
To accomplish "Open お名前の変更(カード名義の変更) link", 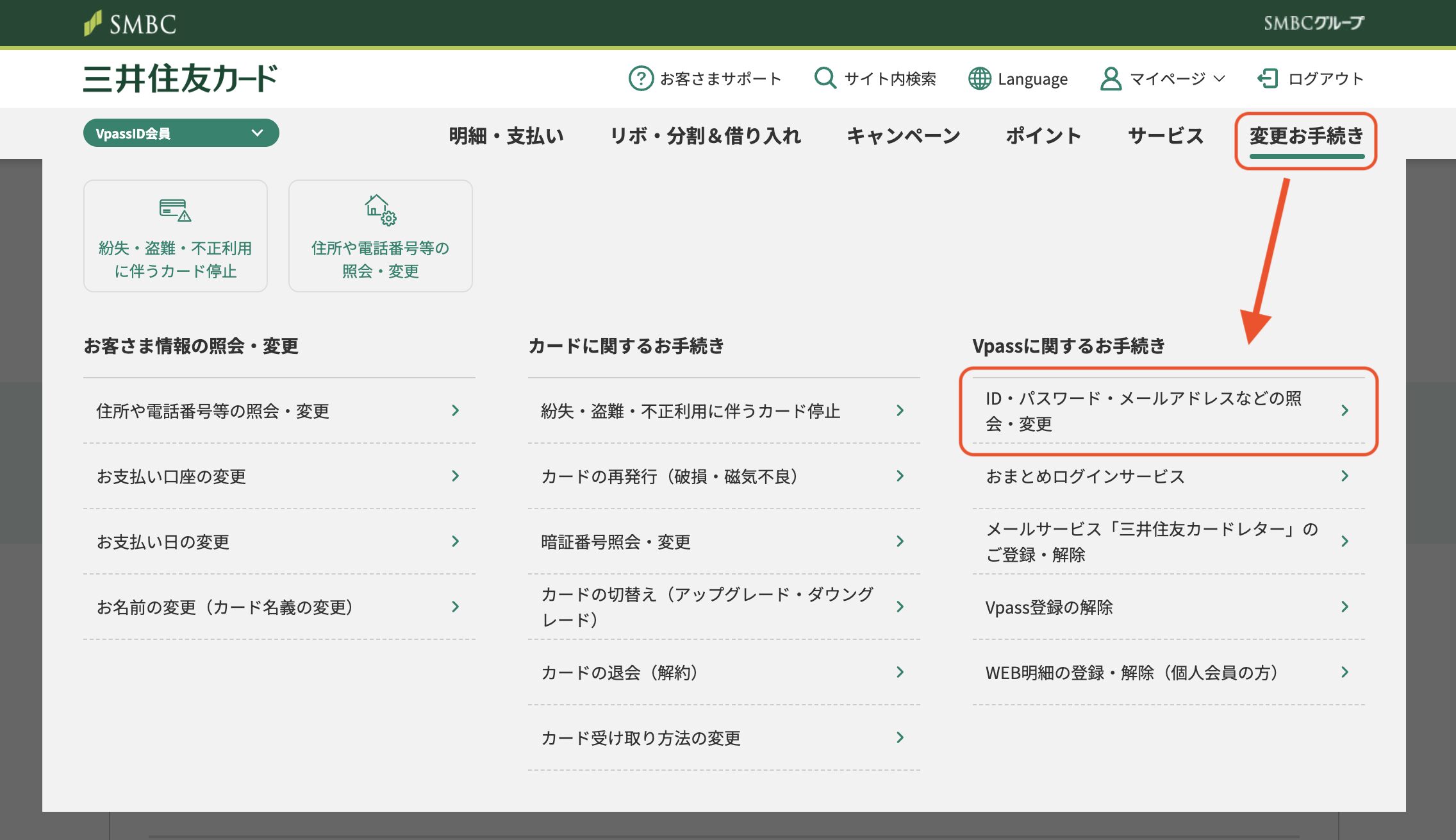I will 224,607.
